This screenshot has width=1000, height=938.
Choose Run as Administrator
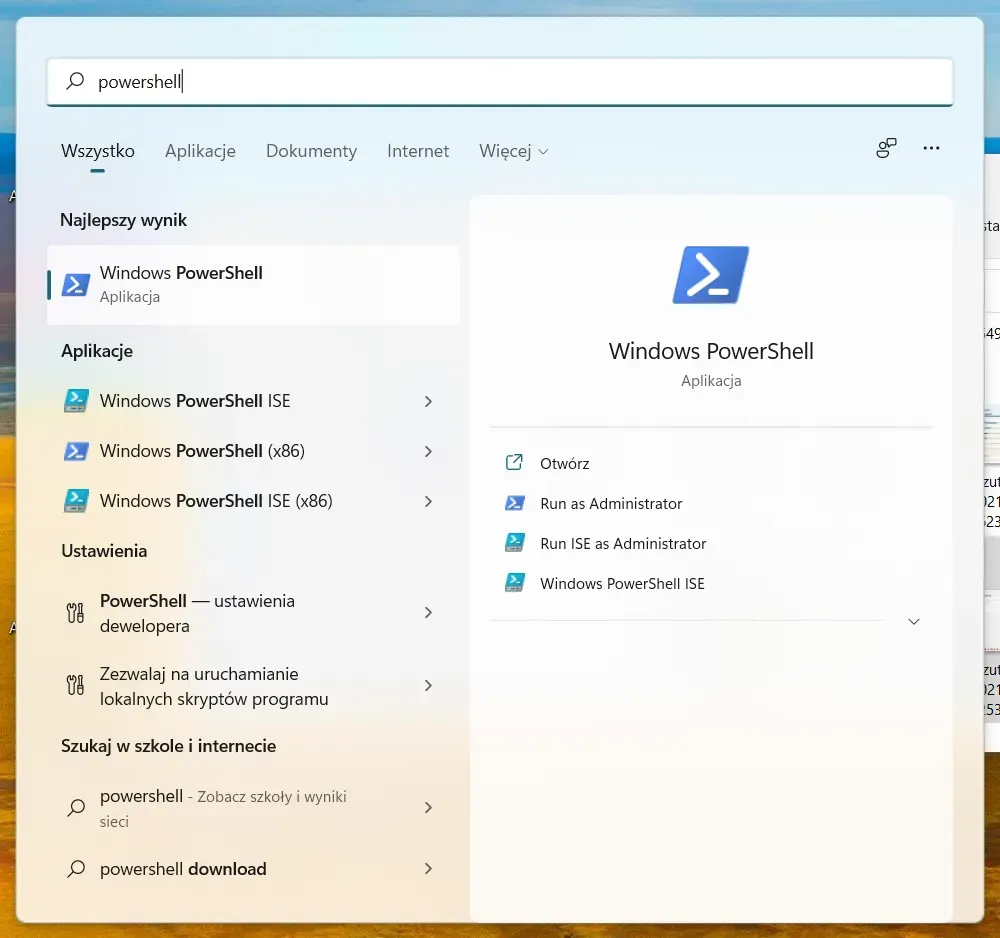click(611, 504)
